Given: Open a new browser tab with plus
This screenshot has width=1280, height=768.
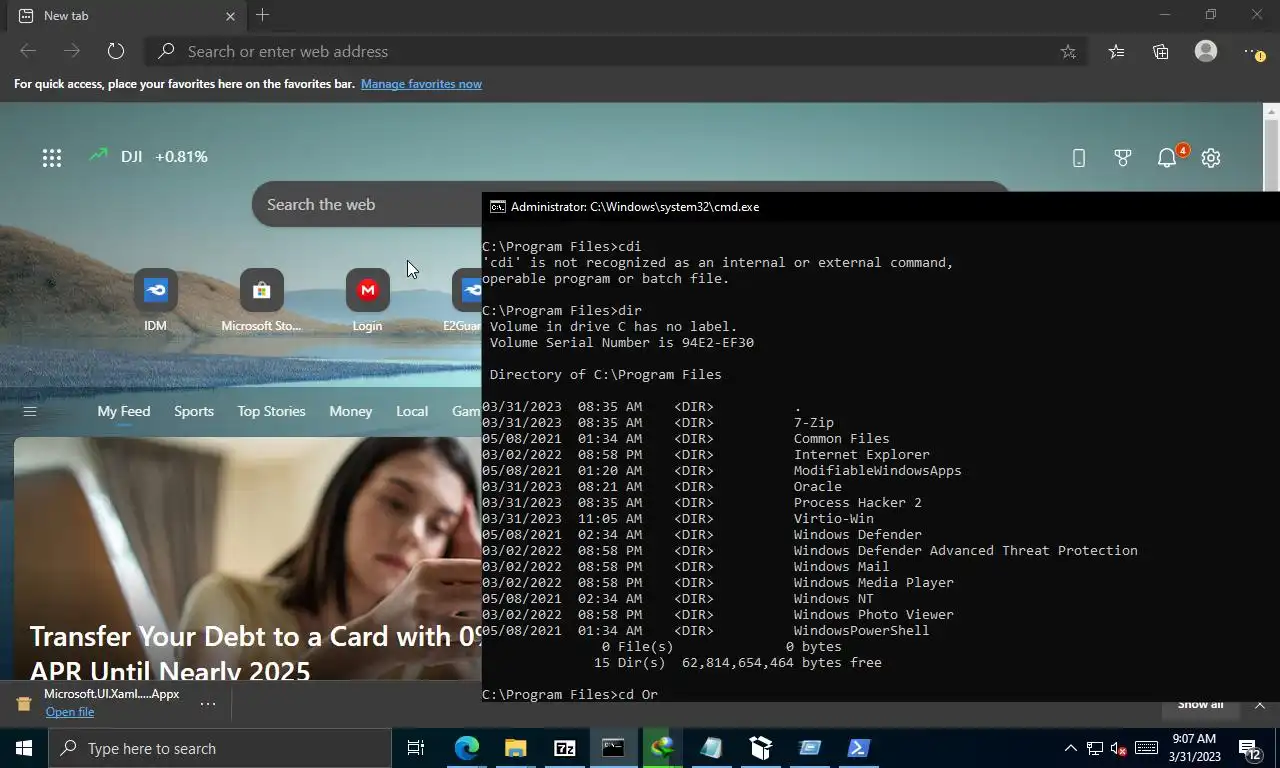Looking at the screenshot, I should click(x=262, y=15).
